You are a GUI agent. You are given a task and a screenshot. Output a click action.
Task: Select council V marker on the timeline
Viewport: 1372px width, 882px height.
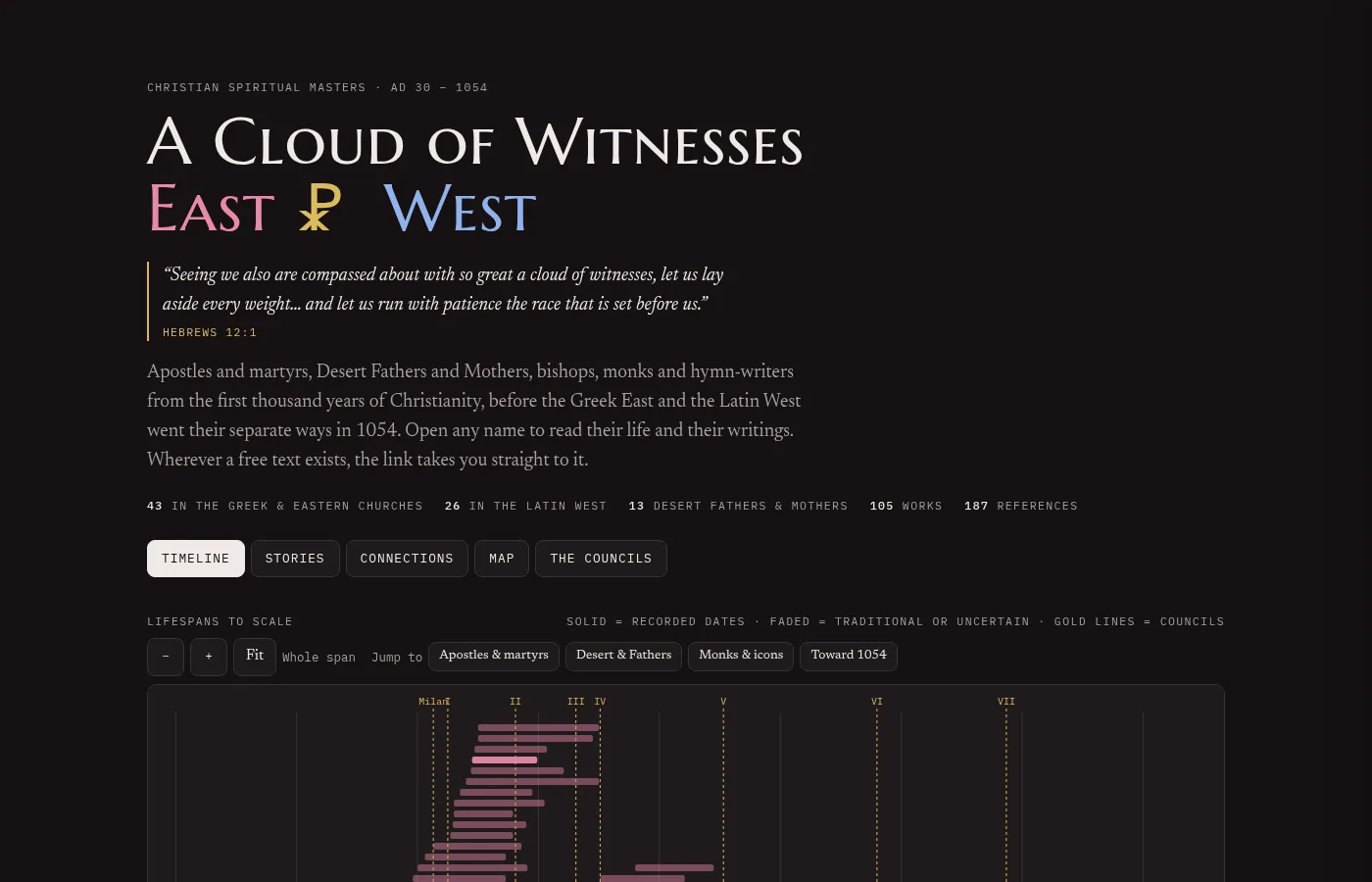[723, 702]
